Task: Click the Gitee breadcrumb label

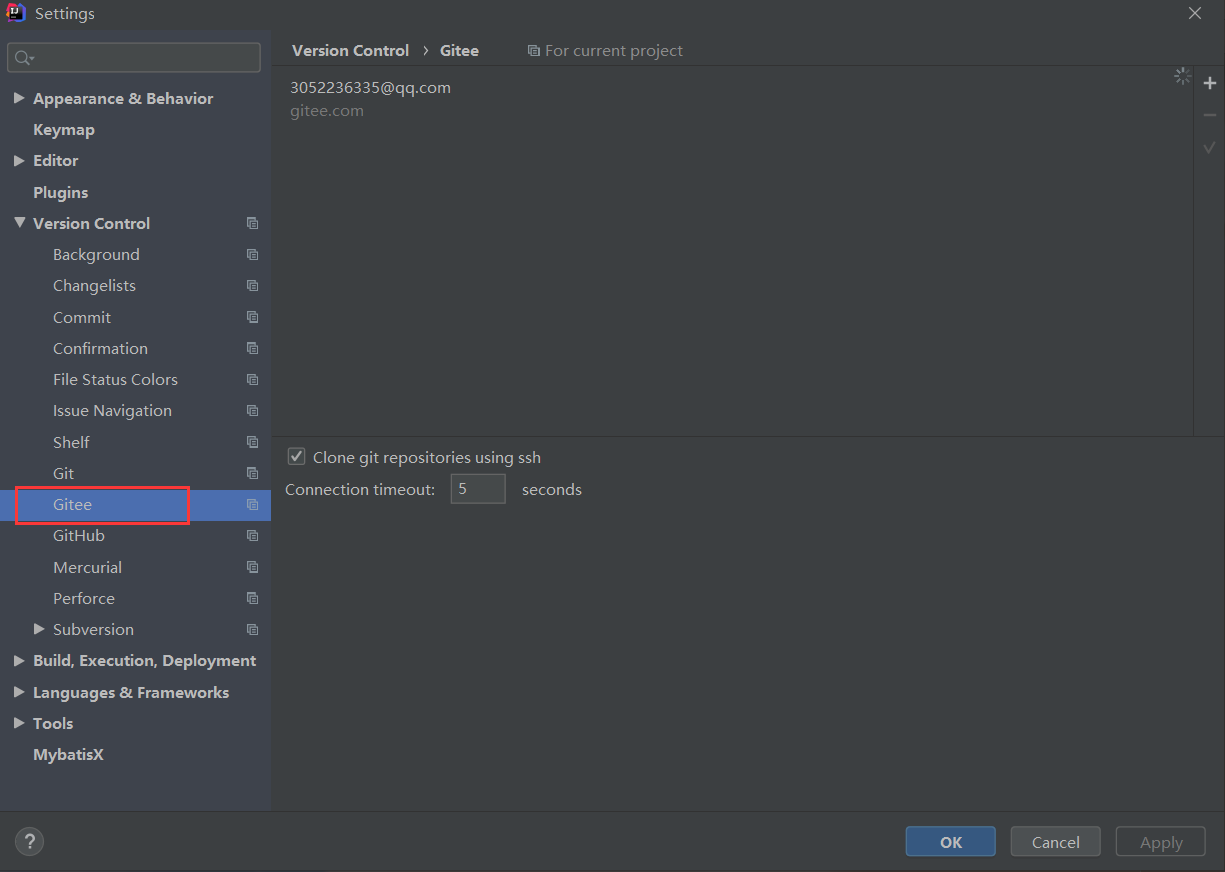Action: (x=459, y=50)
